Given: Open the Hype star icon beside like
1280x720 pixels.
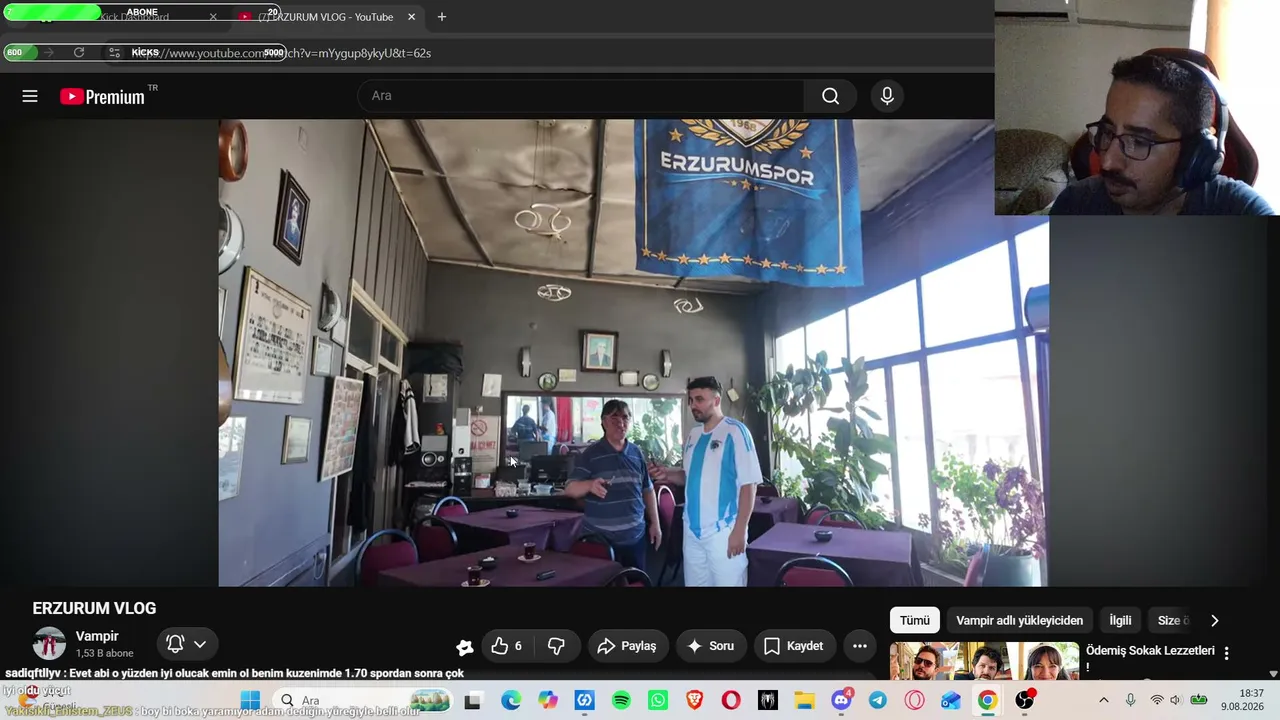Looking at the screenshot, I should 464,647.
